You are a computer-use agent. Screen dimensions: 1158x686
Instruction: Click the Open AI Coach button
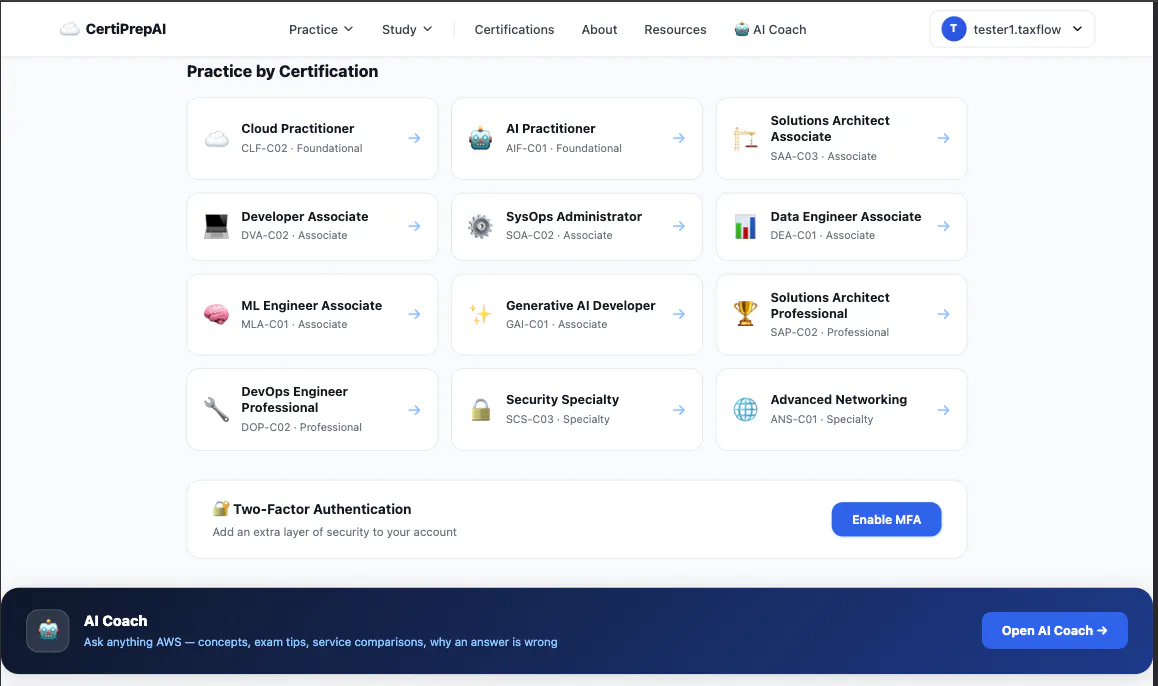point(1054,631)
